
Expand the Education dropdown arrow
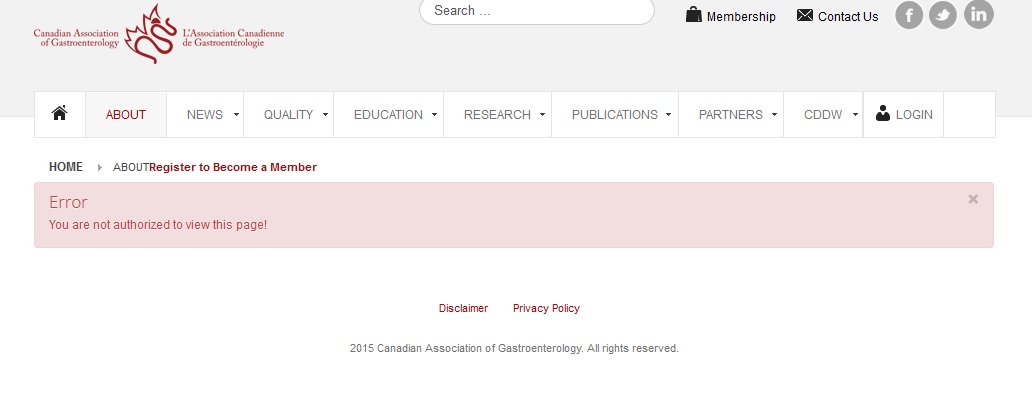coord(434,114)
